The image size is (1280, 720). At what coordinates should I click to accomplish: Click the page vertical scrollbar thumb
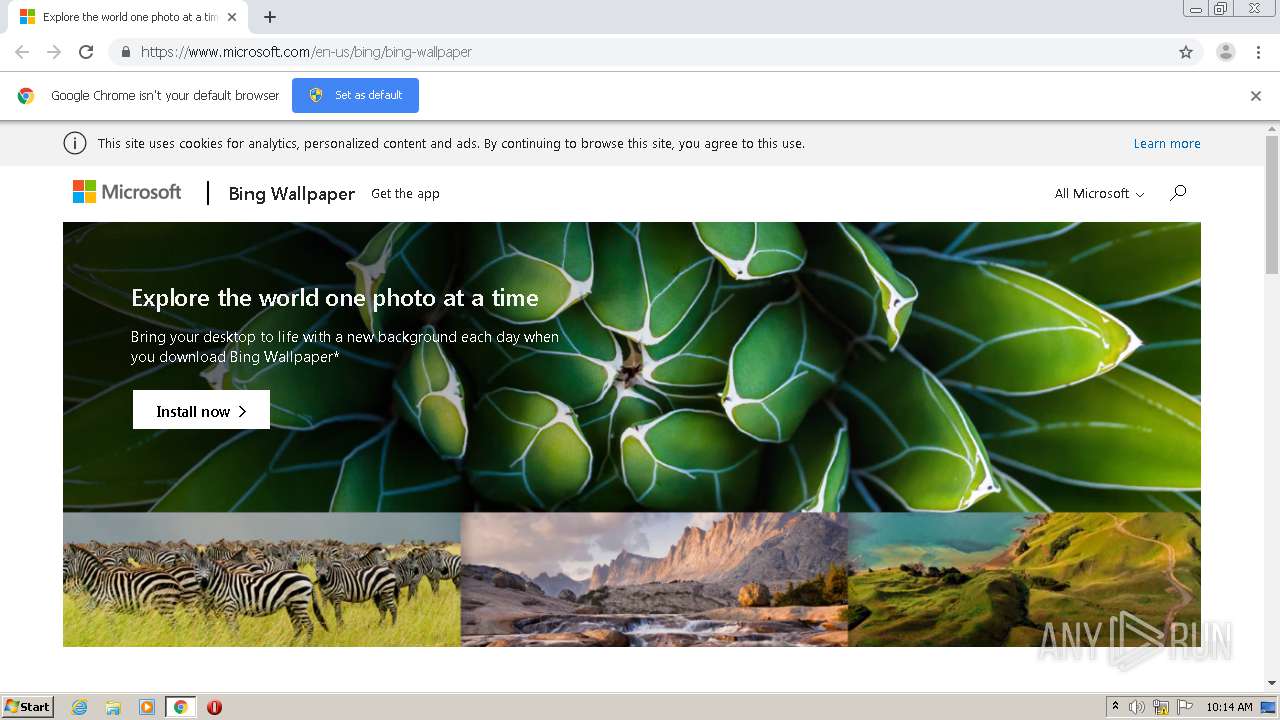1272,205
